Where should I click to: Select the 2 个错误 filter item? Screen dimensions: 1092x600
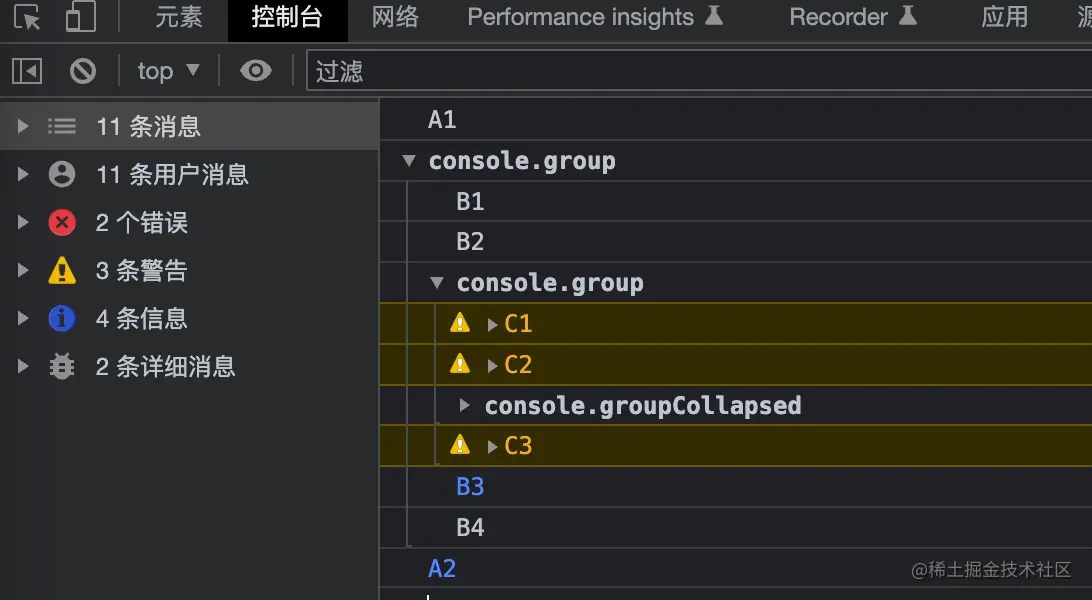point(142,223)
